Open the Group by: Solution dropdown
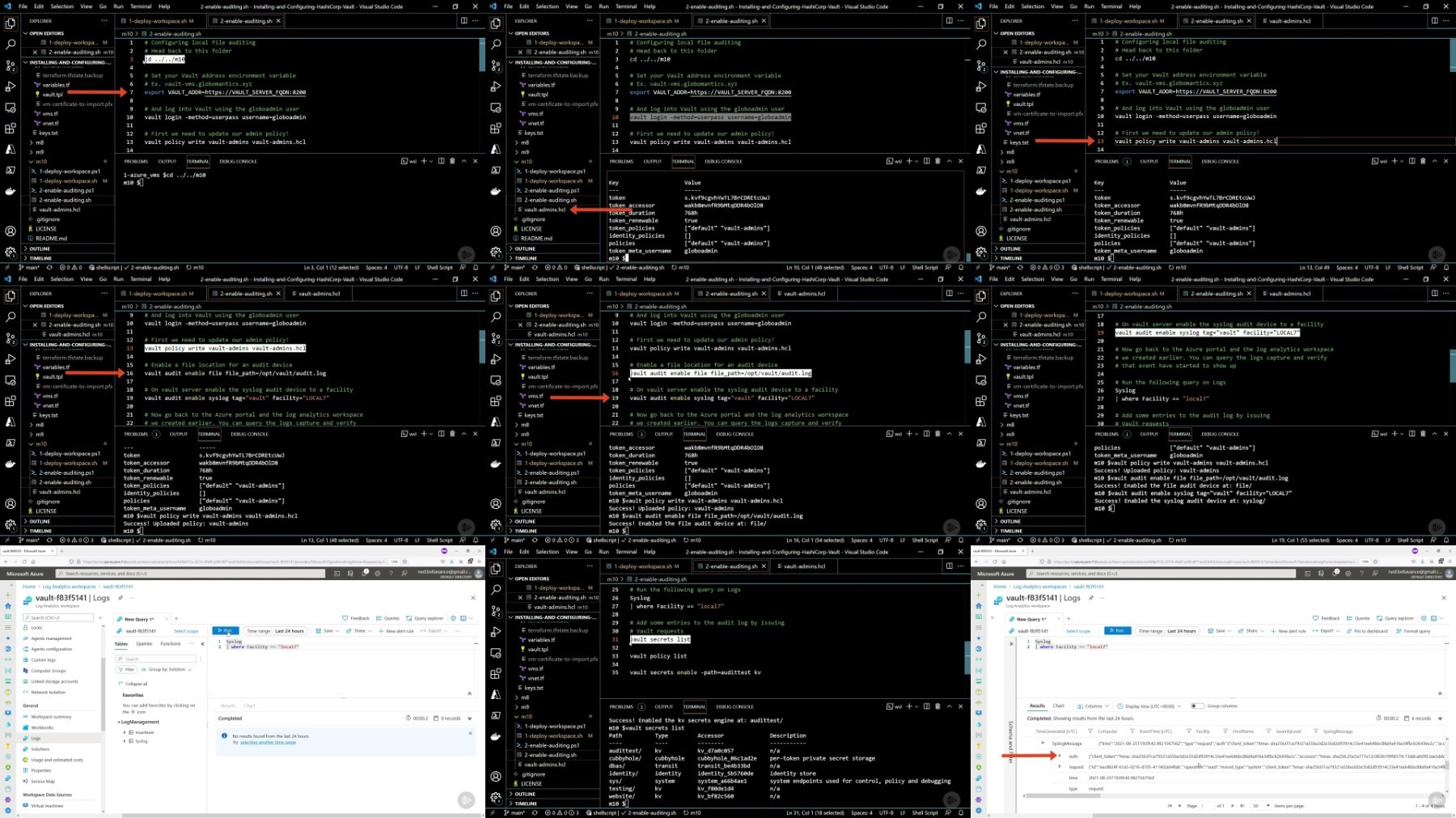Screen dimensions: 1456x818 coord(167,670)
